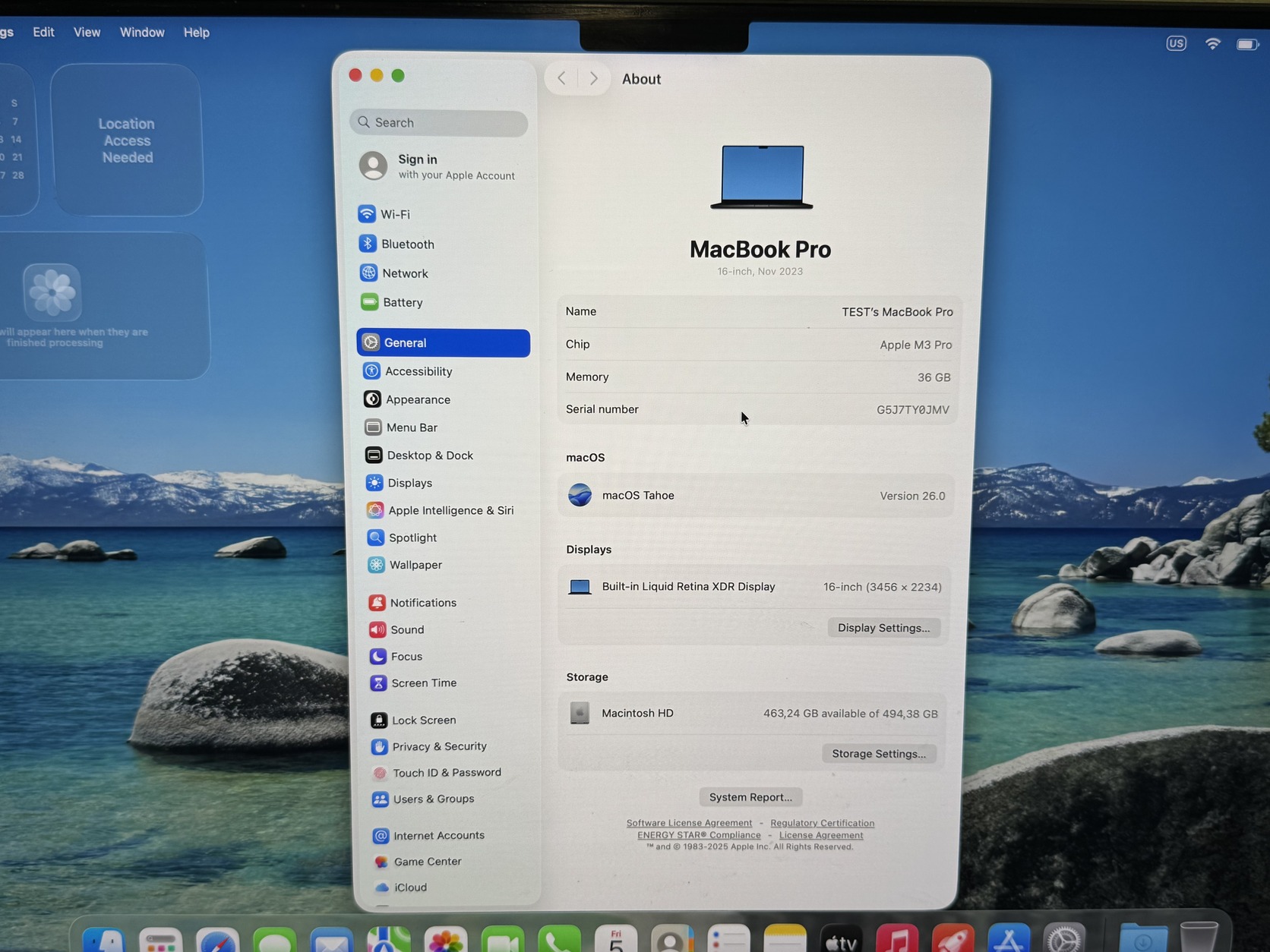Open the ENERGY STAR Compliance link
The height and width of the screenshot is (952, 1270).
tap(699, 835)
